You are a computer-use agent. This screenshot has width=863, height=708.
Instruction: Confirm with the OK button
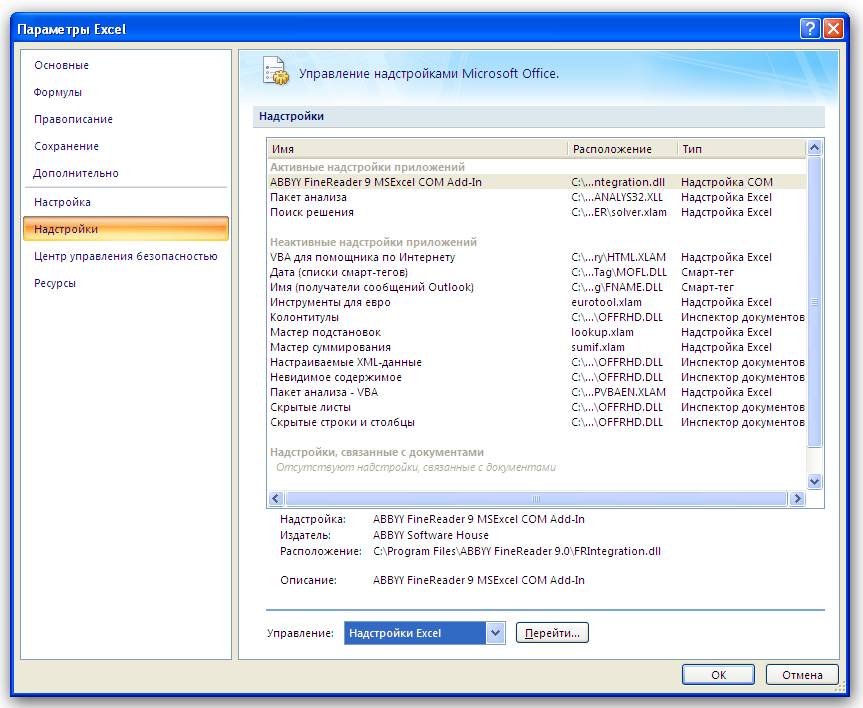pyautogui.click(x=718, y=674)
